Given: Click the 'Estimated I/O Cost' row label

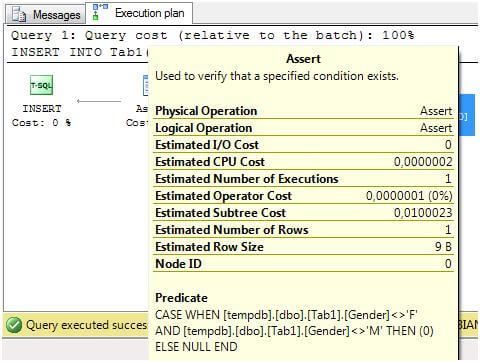Looking at the screenshot, I should pos(207,145).
